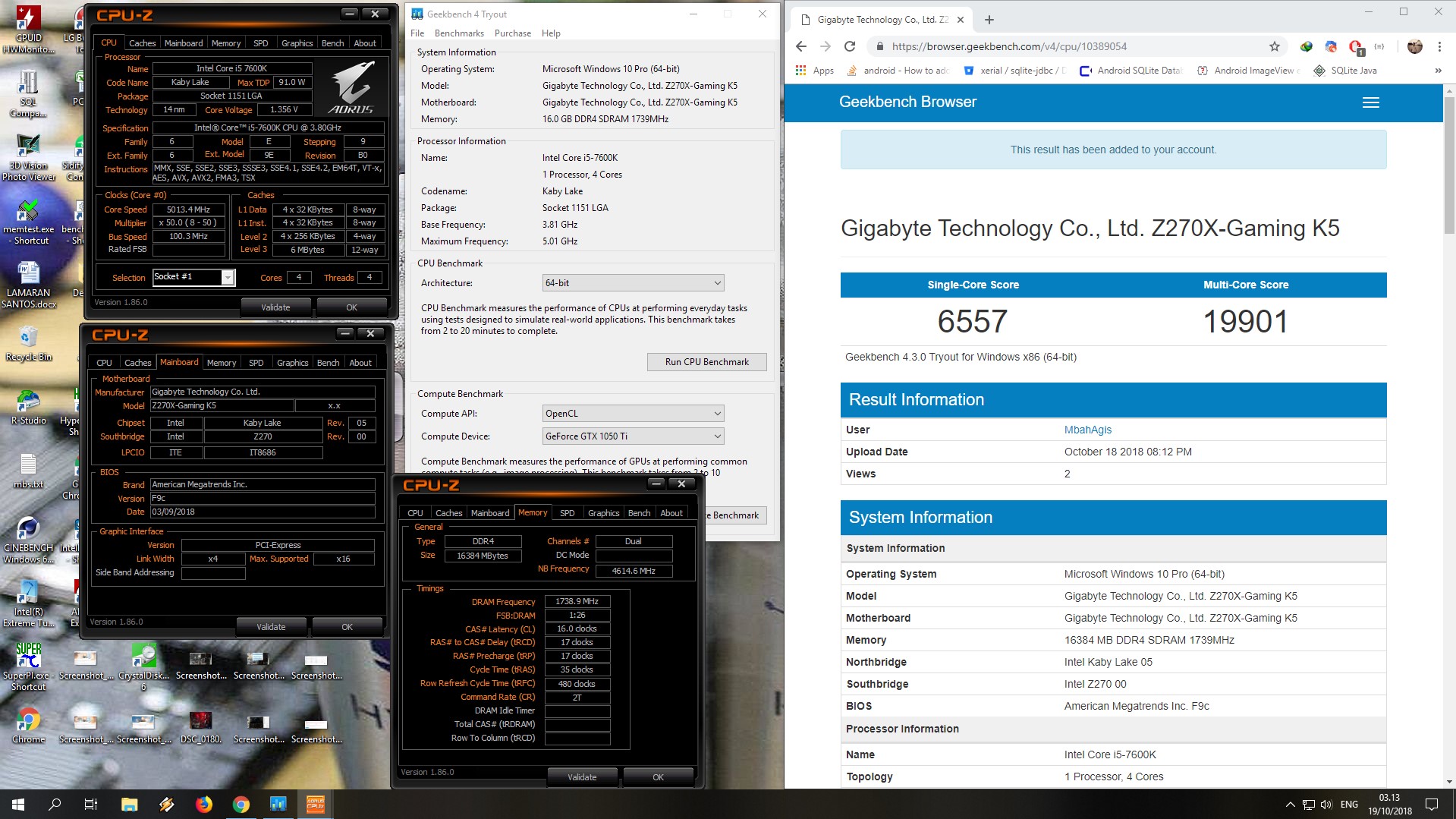Open the memtest.exe shortcut on desktop
1456x819 pixels.
(29, 222)
